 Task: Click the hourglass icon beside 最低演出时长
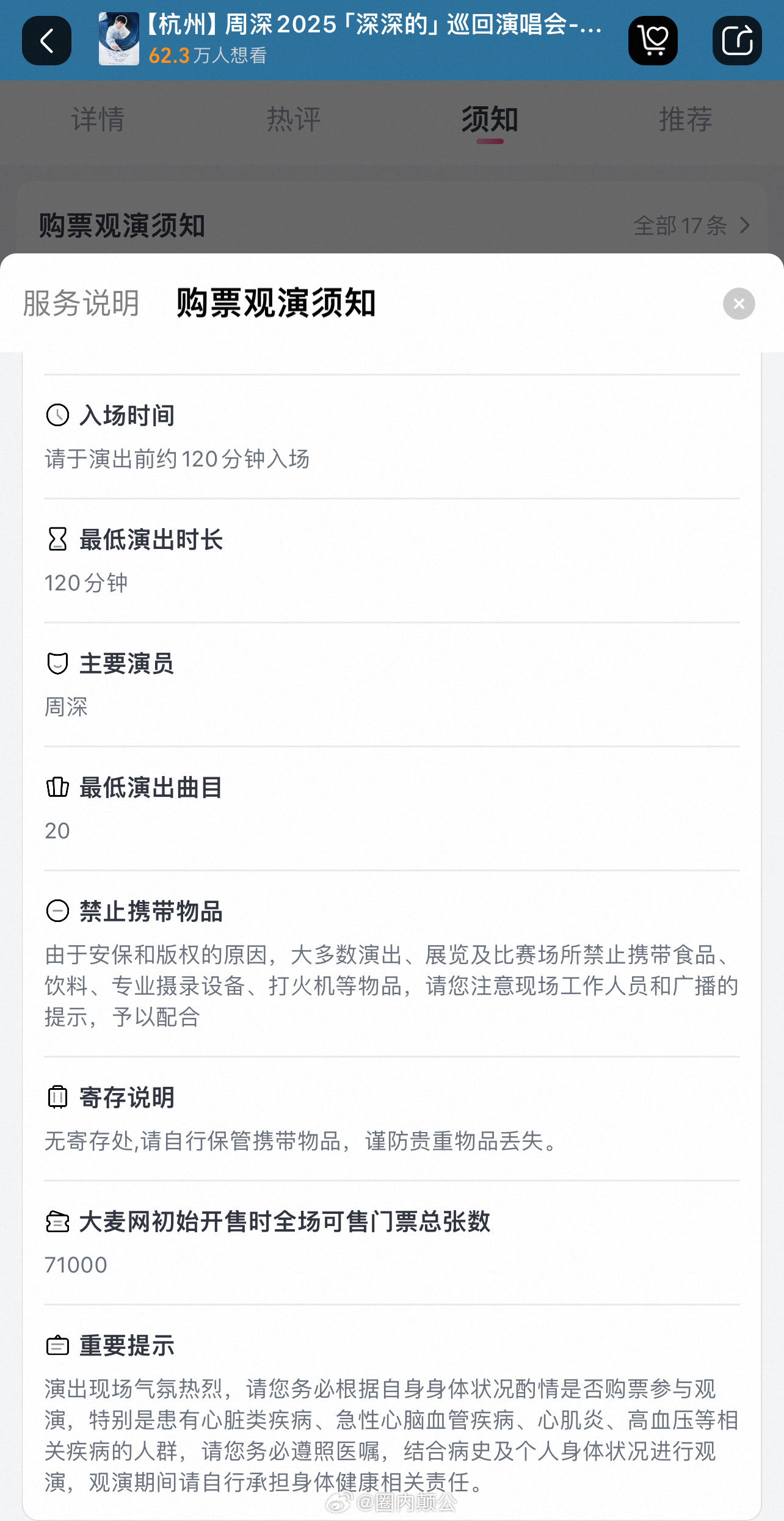tap(57, 539)
